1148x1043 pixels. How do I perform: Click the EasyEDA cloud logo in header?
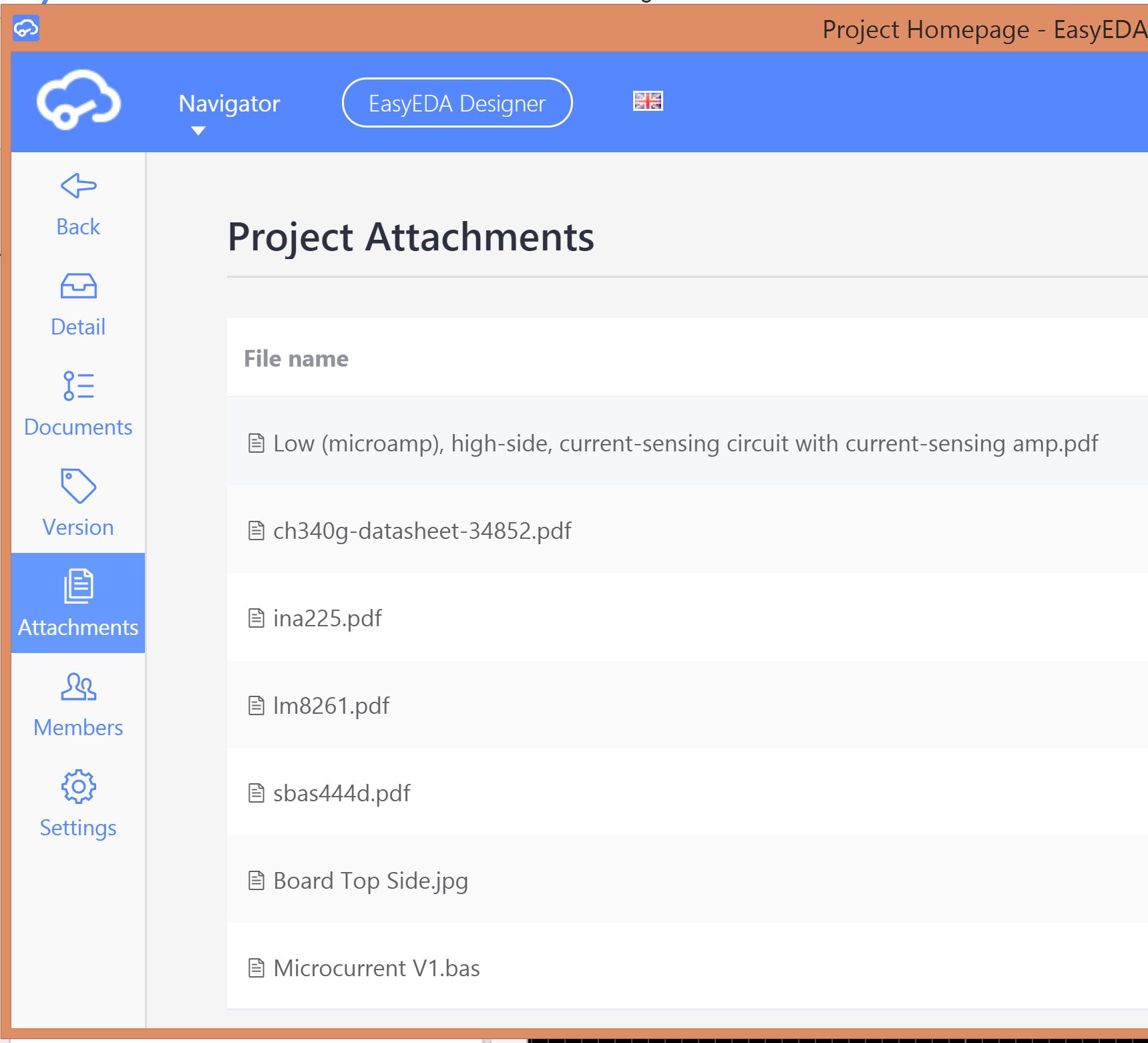78,100
